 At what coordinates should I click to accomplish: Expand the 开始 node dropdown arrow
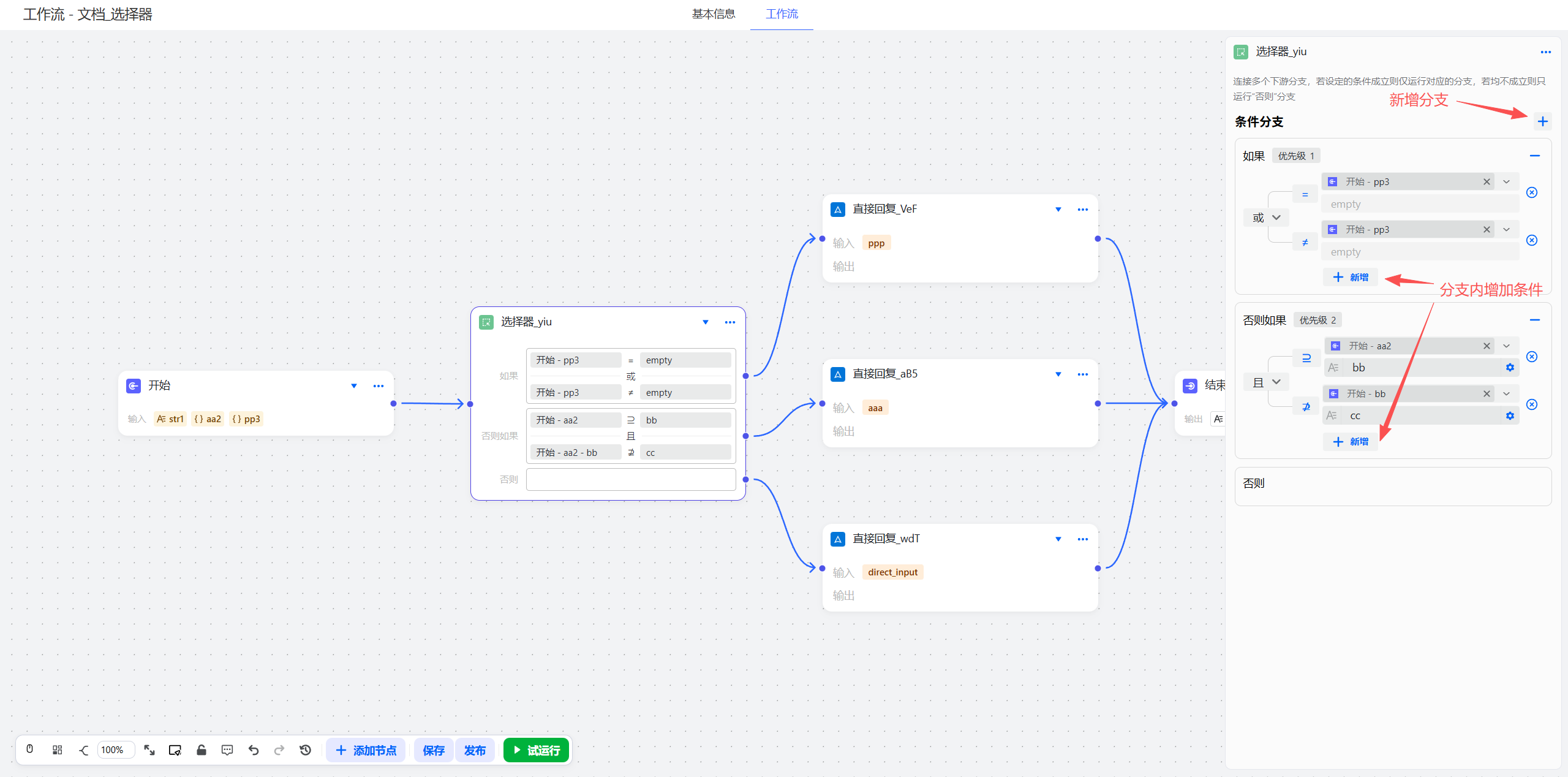point(354,385)
